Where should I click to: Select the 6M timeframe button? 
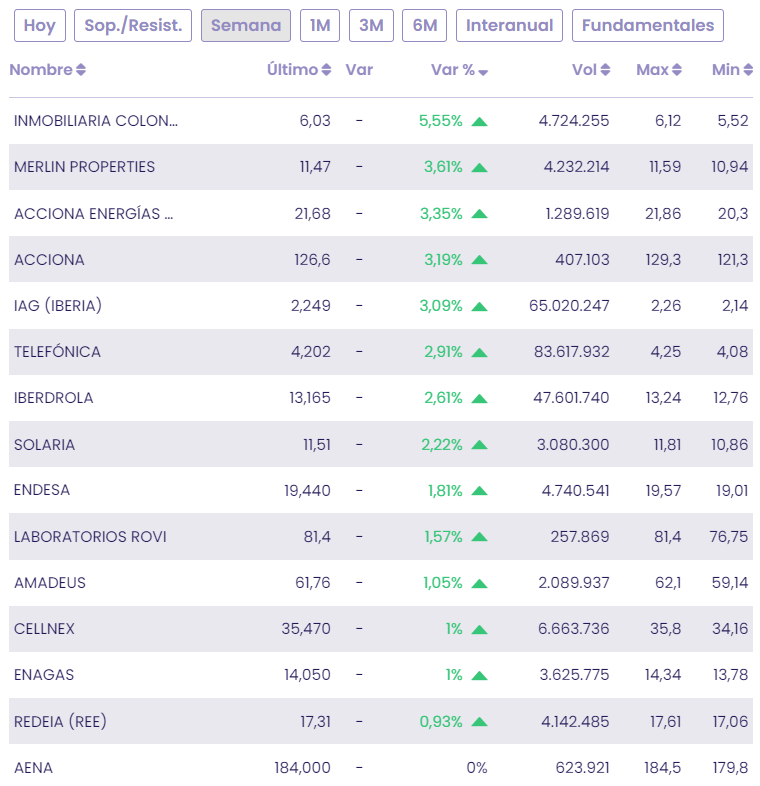tap(425, 26)
